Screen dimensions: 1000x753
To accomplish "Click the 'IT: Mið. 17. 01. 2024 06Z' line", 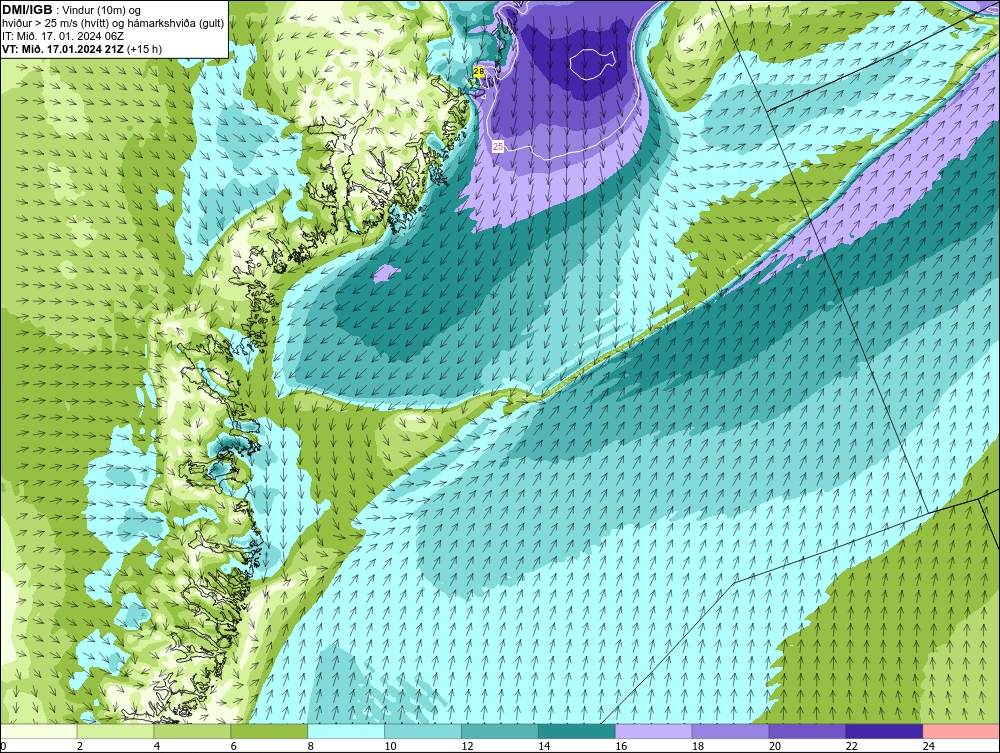I will point(63,36).
